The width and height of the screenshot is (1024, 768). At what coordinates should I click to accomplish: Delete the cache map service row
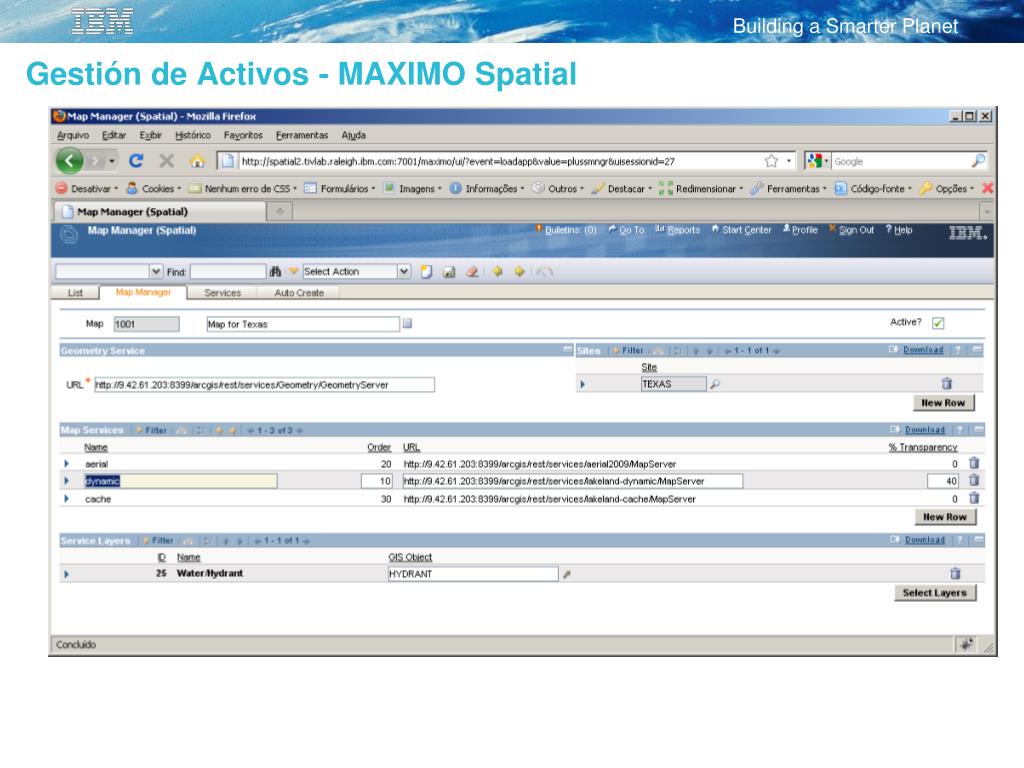tap(974, 498)
